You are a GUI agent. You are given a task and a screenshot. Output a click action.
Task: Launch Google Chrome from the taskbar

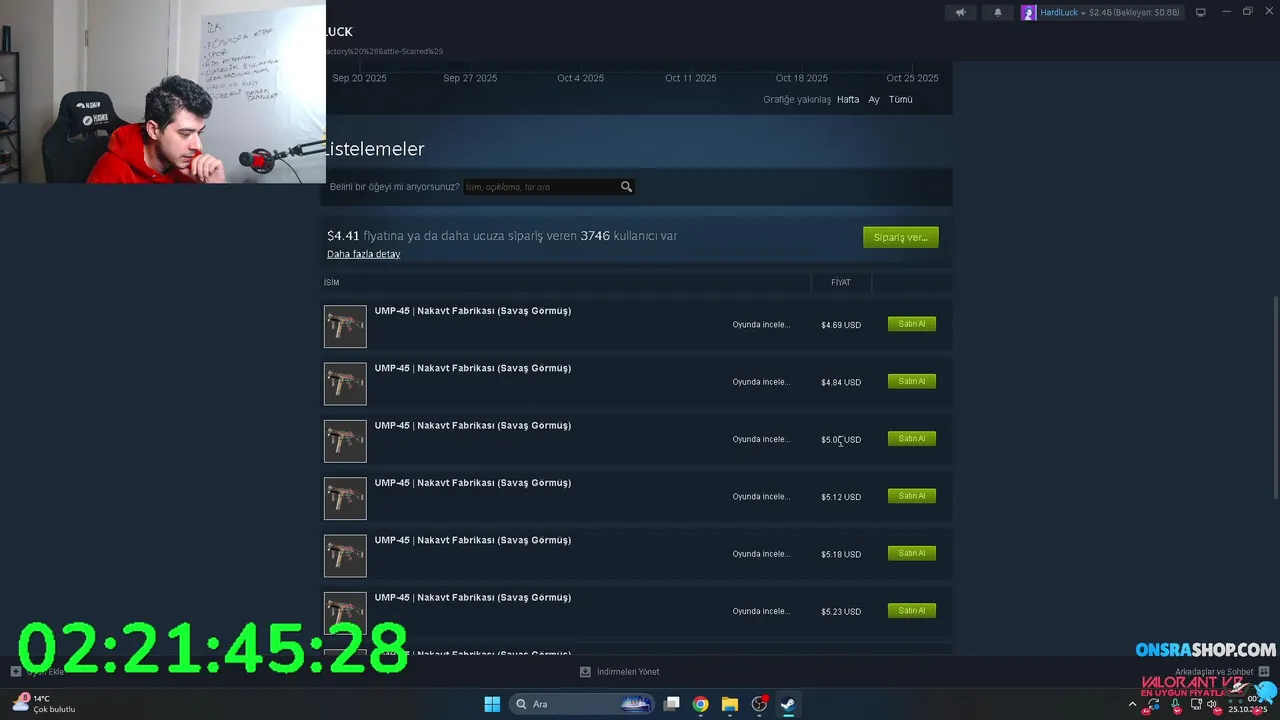click(x=701, y=704)
